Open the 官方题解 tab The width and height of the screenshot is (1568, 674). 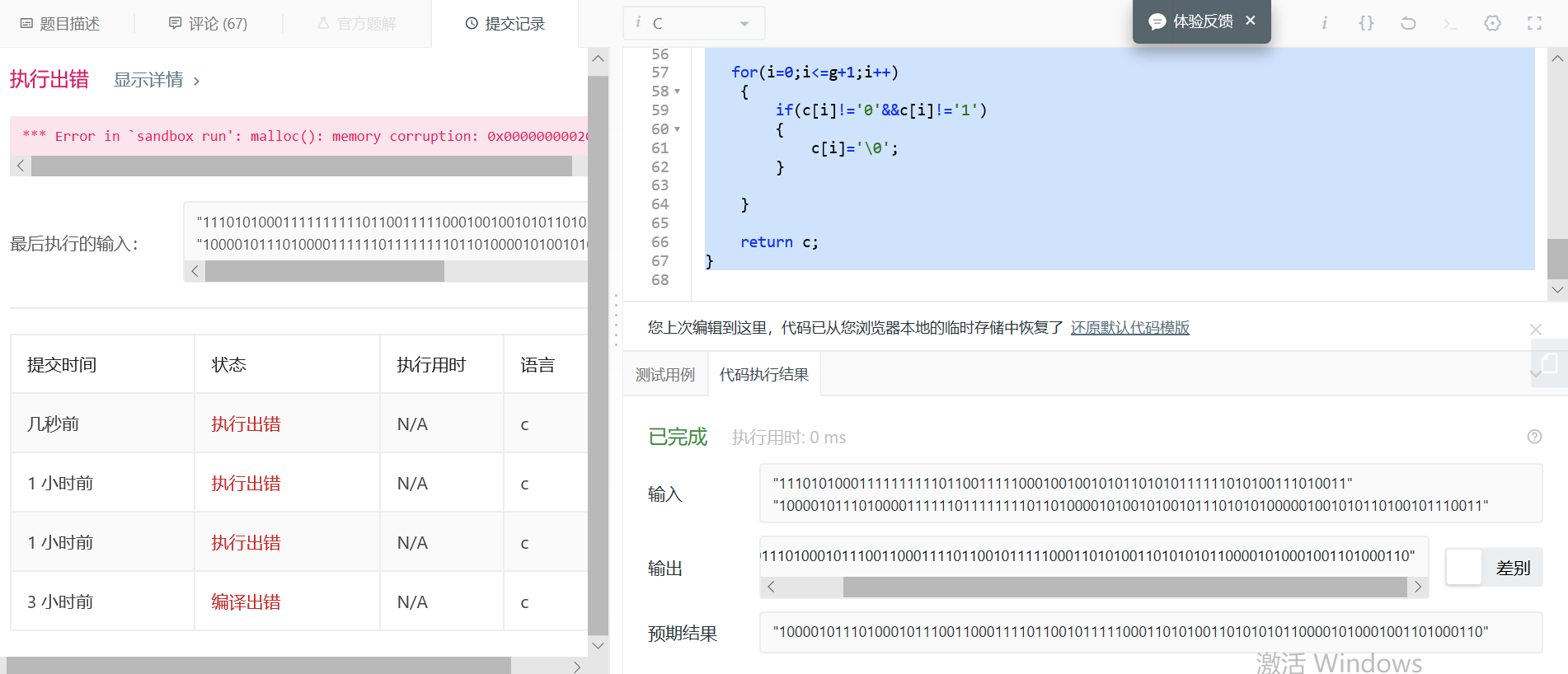click(357, 24)
